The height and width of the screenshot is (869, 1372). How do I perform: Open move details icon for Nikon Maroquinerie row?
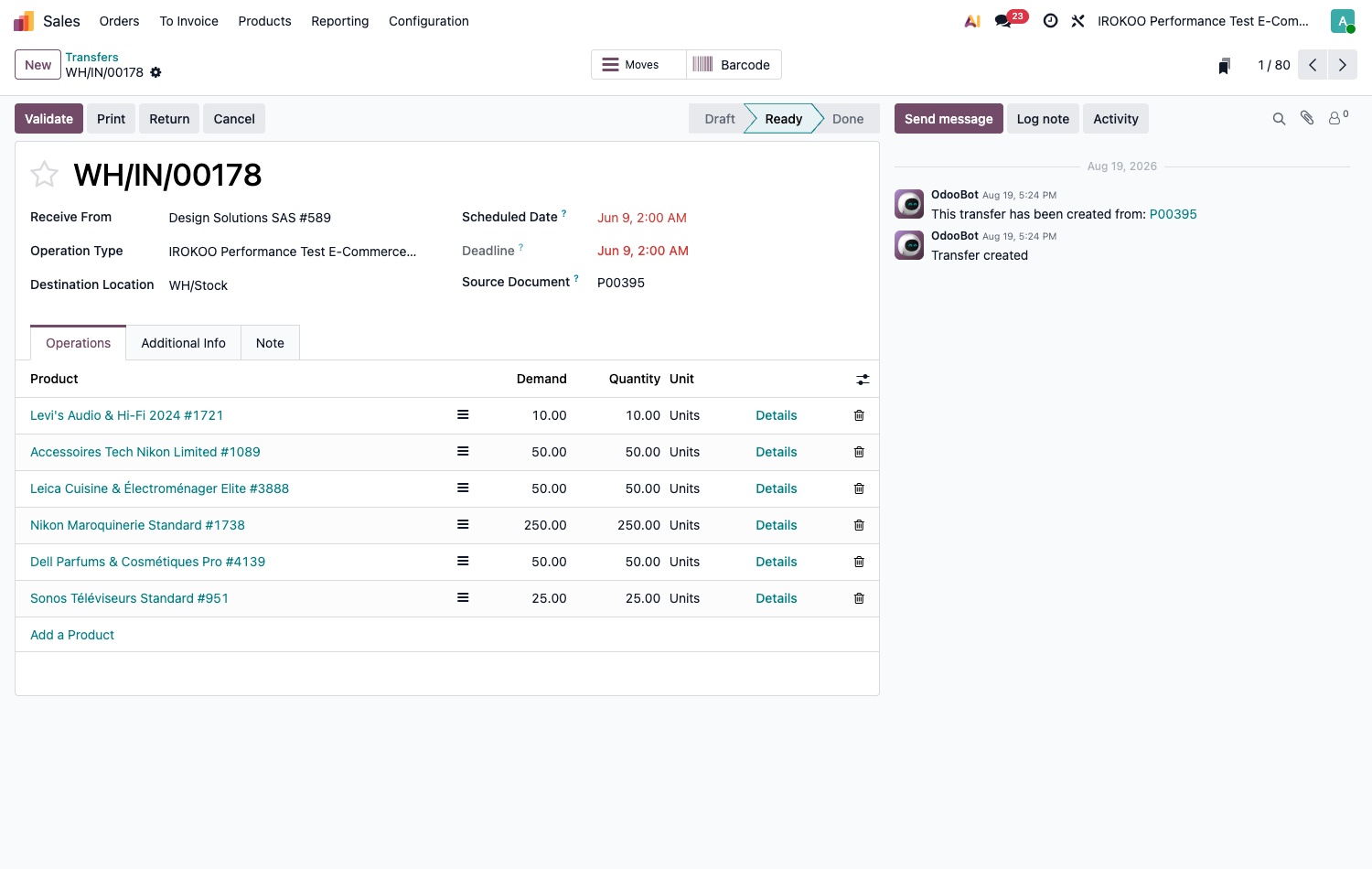(463, 524)
